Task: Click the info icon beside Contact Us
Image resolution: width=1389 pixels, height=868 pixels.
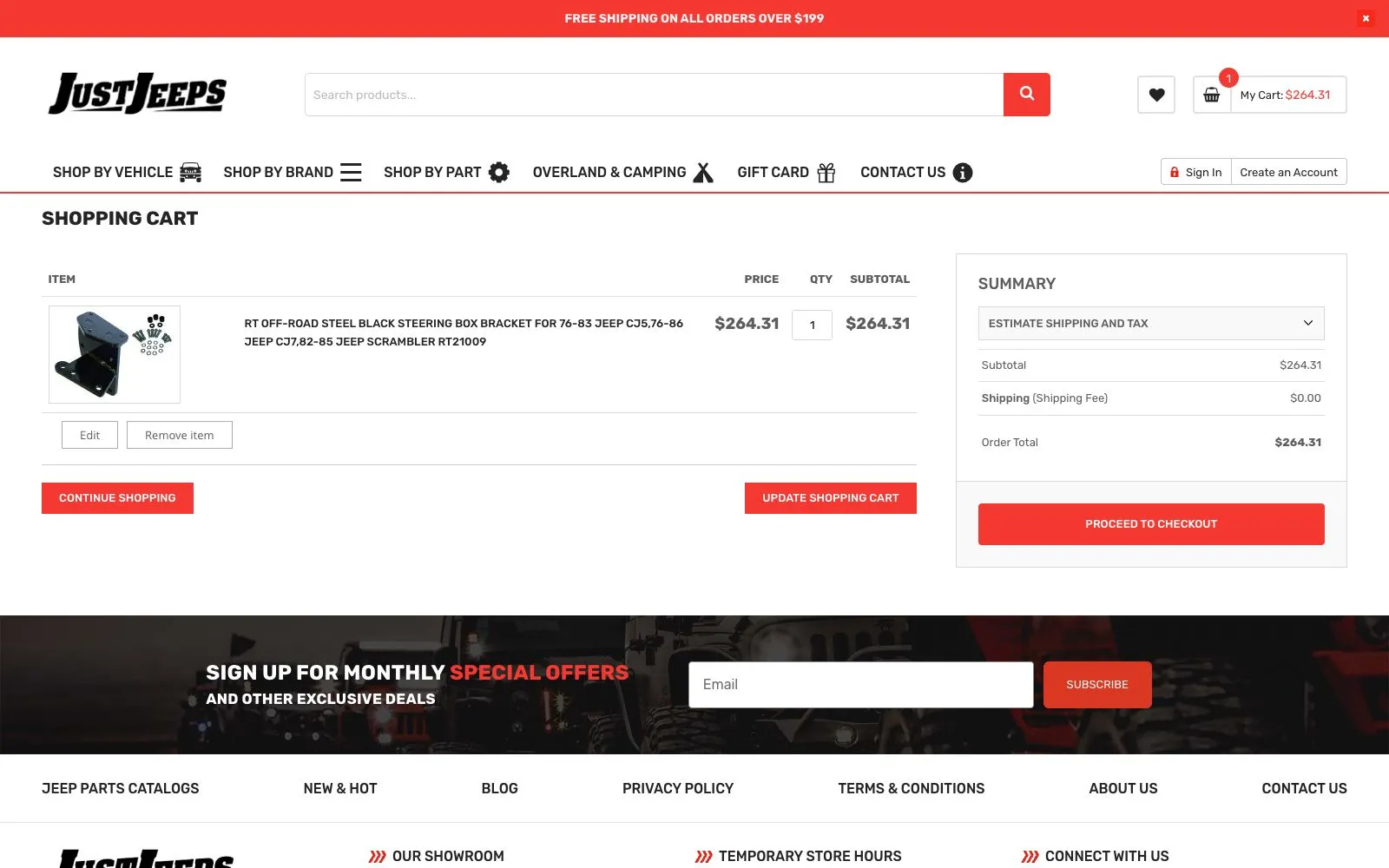Action: point(963,172)
